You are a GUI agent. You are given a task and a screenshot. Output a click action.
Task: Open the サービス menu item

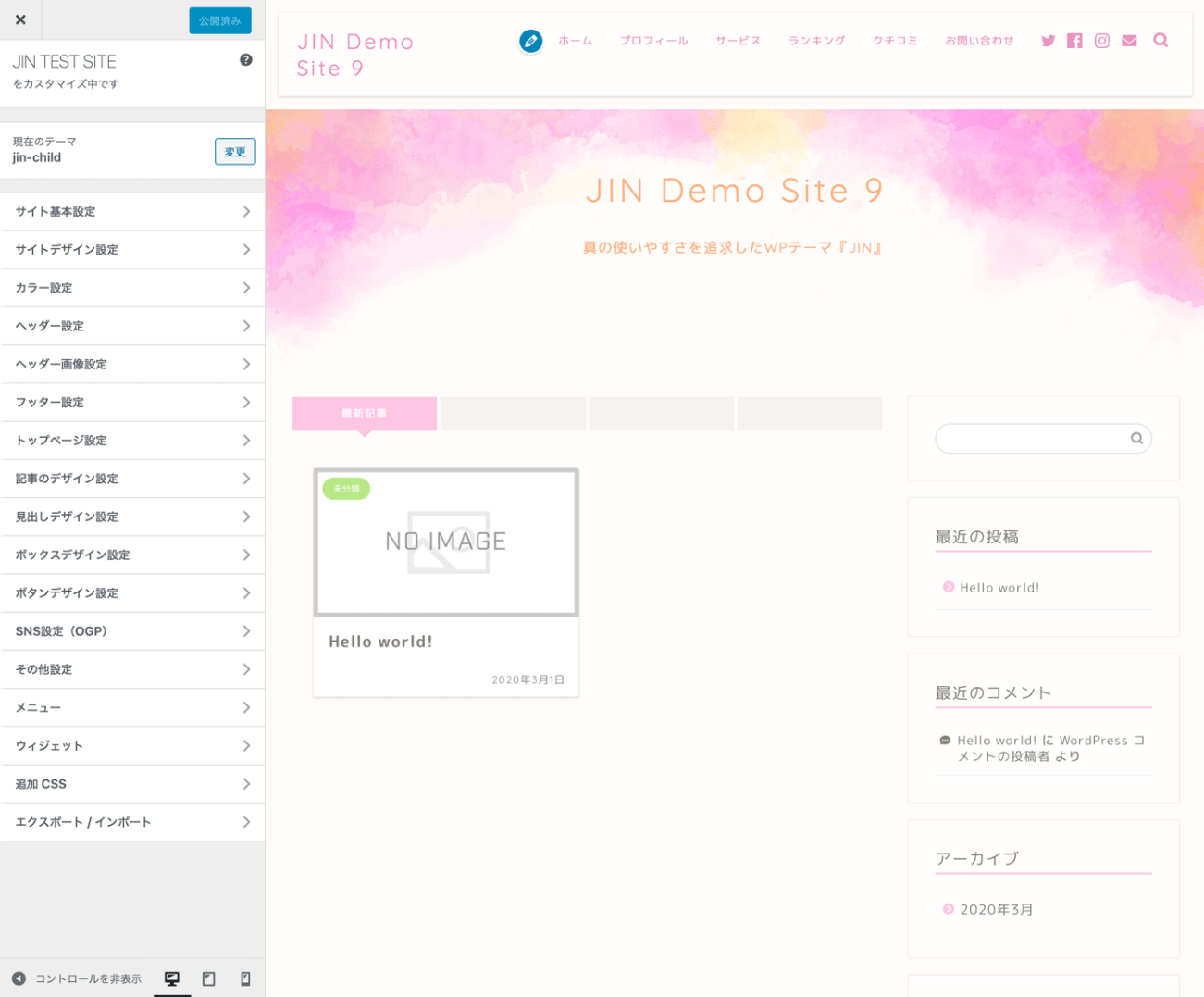pos(738,41)
